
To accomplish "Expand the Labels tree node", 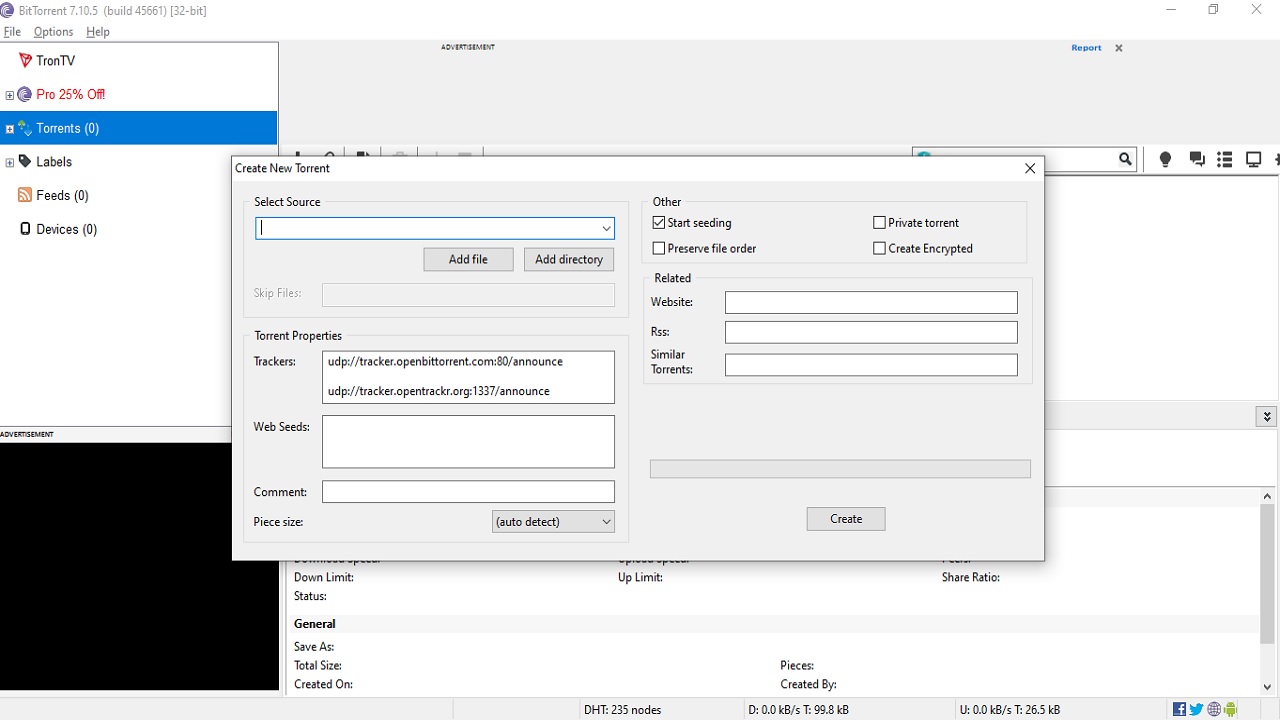I will click(10, 162).
